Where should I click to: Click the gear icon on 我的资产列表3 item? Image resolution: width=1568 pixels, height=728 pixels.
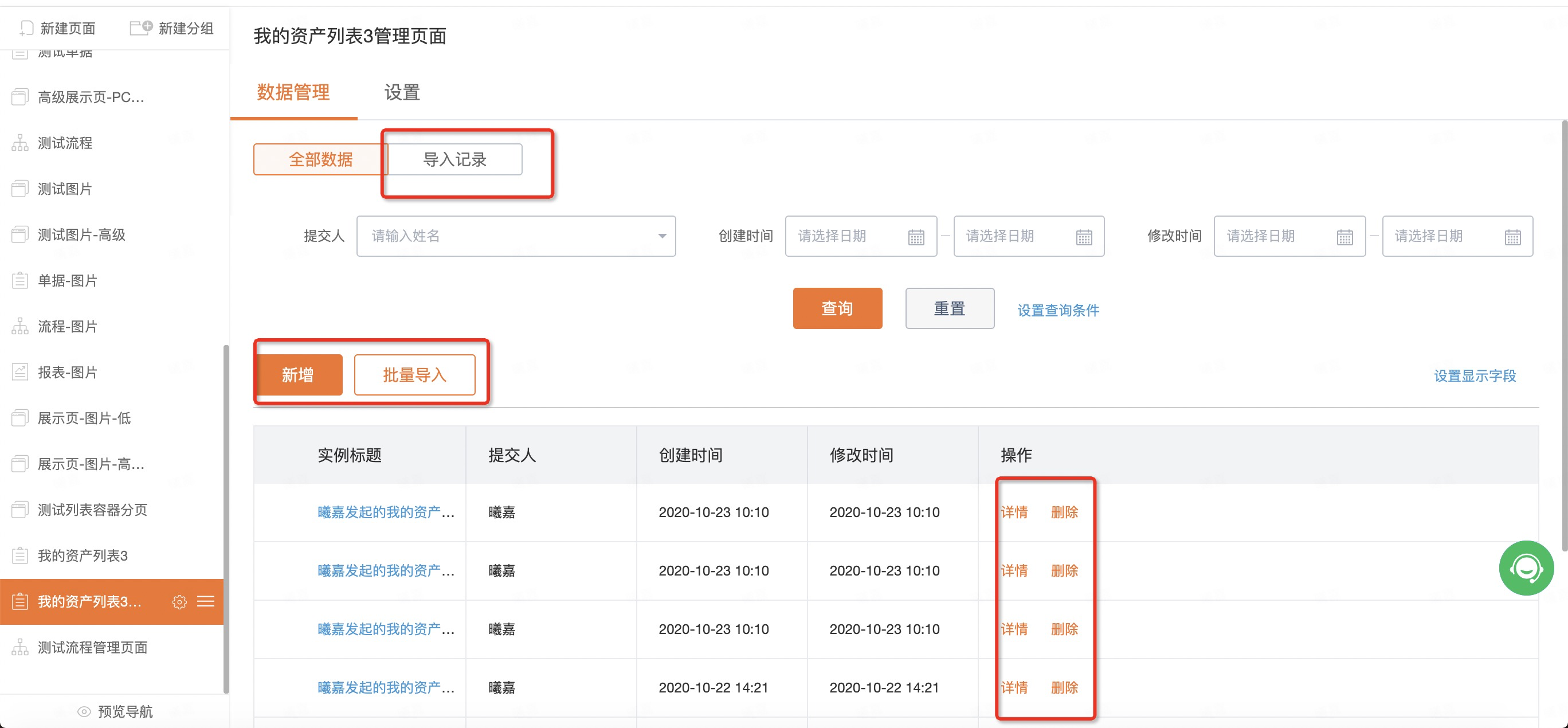179,601
